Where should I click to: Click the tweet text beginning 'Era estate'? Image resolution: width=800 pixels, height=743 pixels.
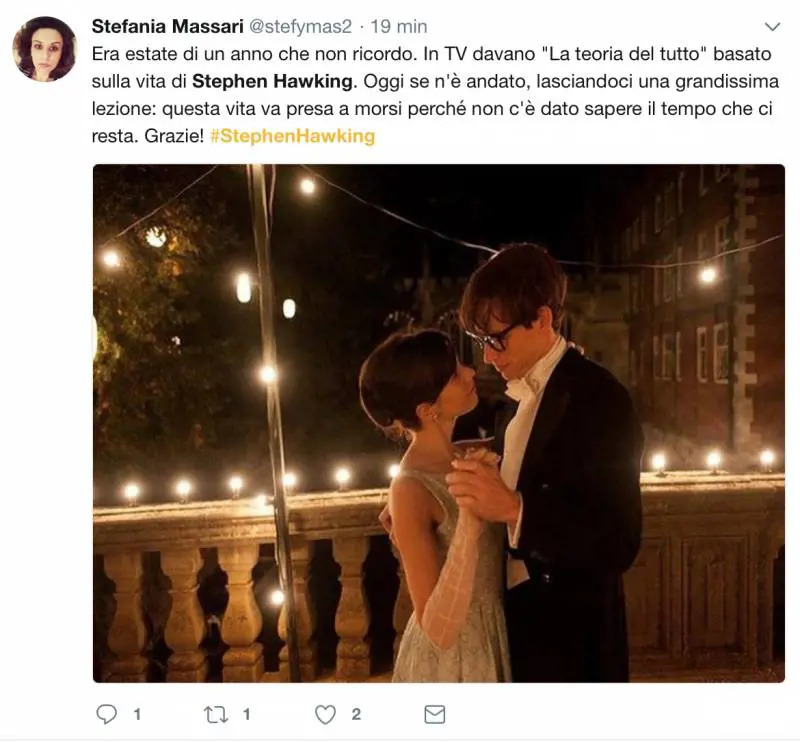[x=435, y=95]
